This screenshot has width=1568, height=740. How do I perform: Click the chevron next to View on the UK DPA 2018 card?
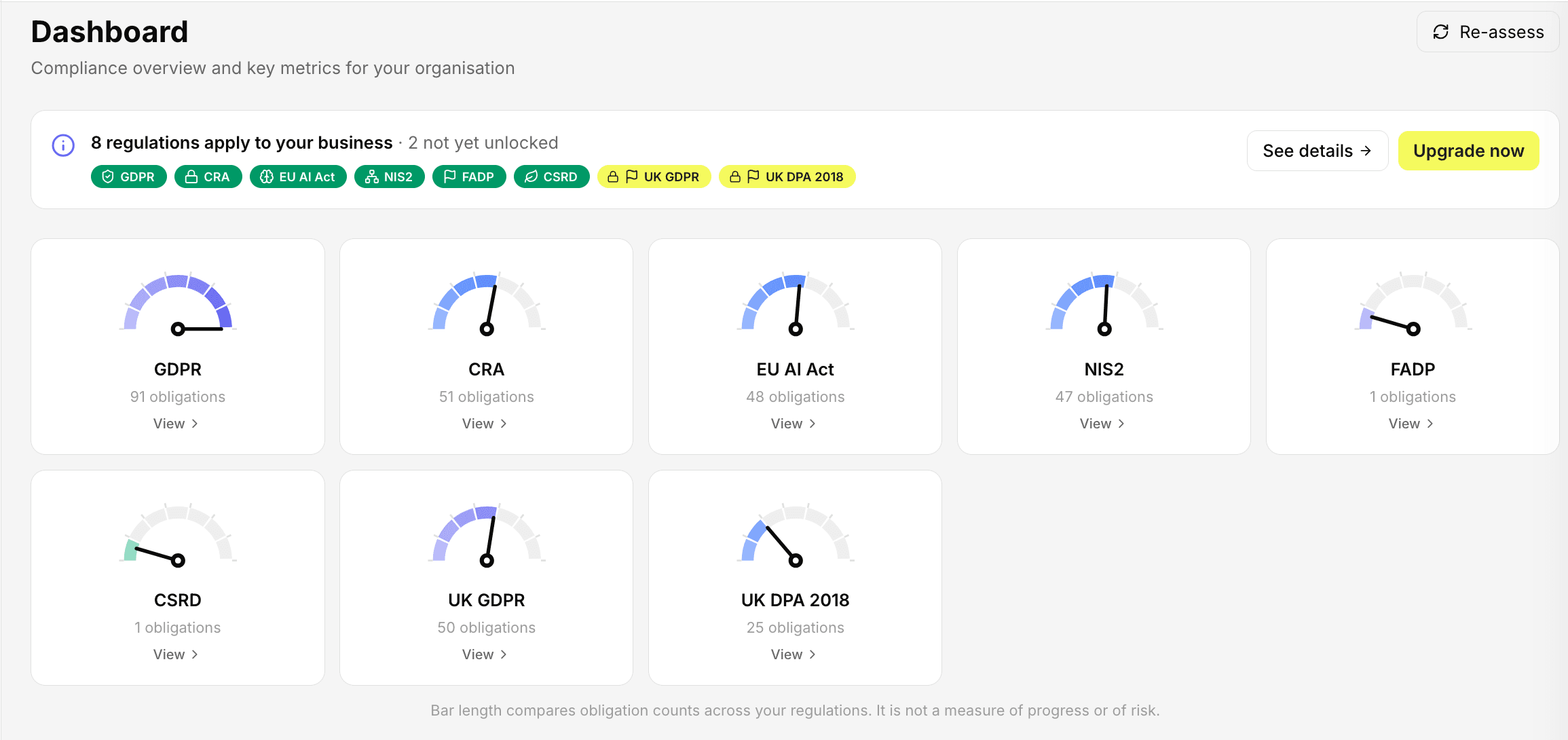tap(813, 654)
